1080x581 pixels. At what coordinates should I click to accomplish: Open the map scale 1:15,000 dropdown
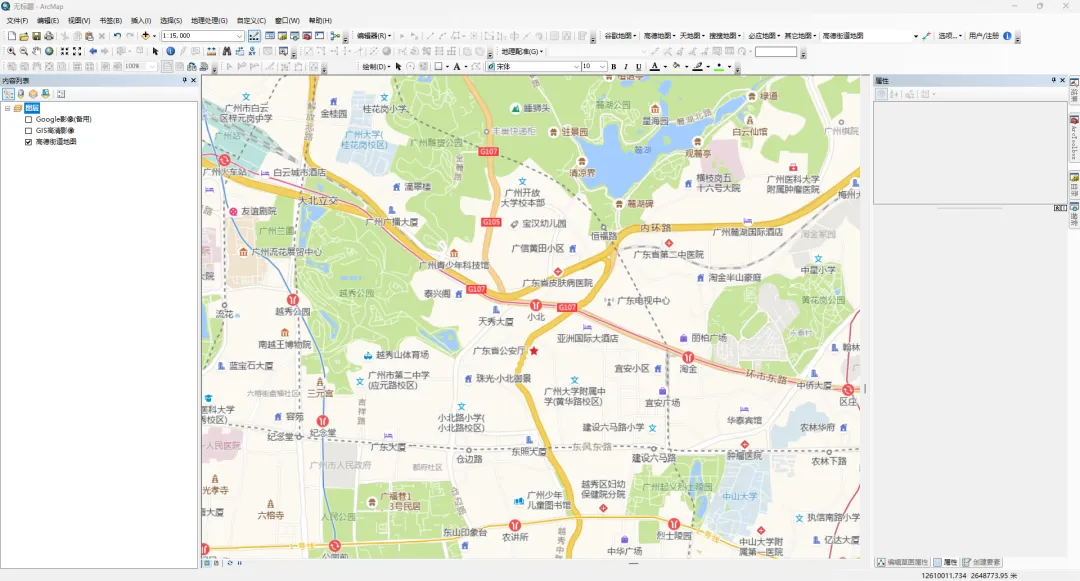coord(240,36)
